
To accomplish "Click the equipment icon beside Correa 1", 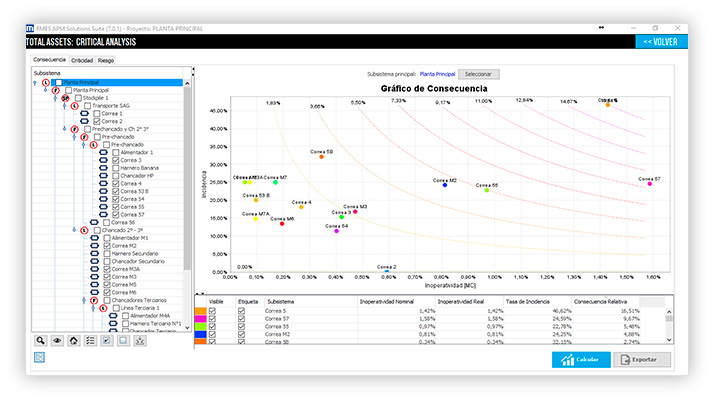I will click(84, 114).
